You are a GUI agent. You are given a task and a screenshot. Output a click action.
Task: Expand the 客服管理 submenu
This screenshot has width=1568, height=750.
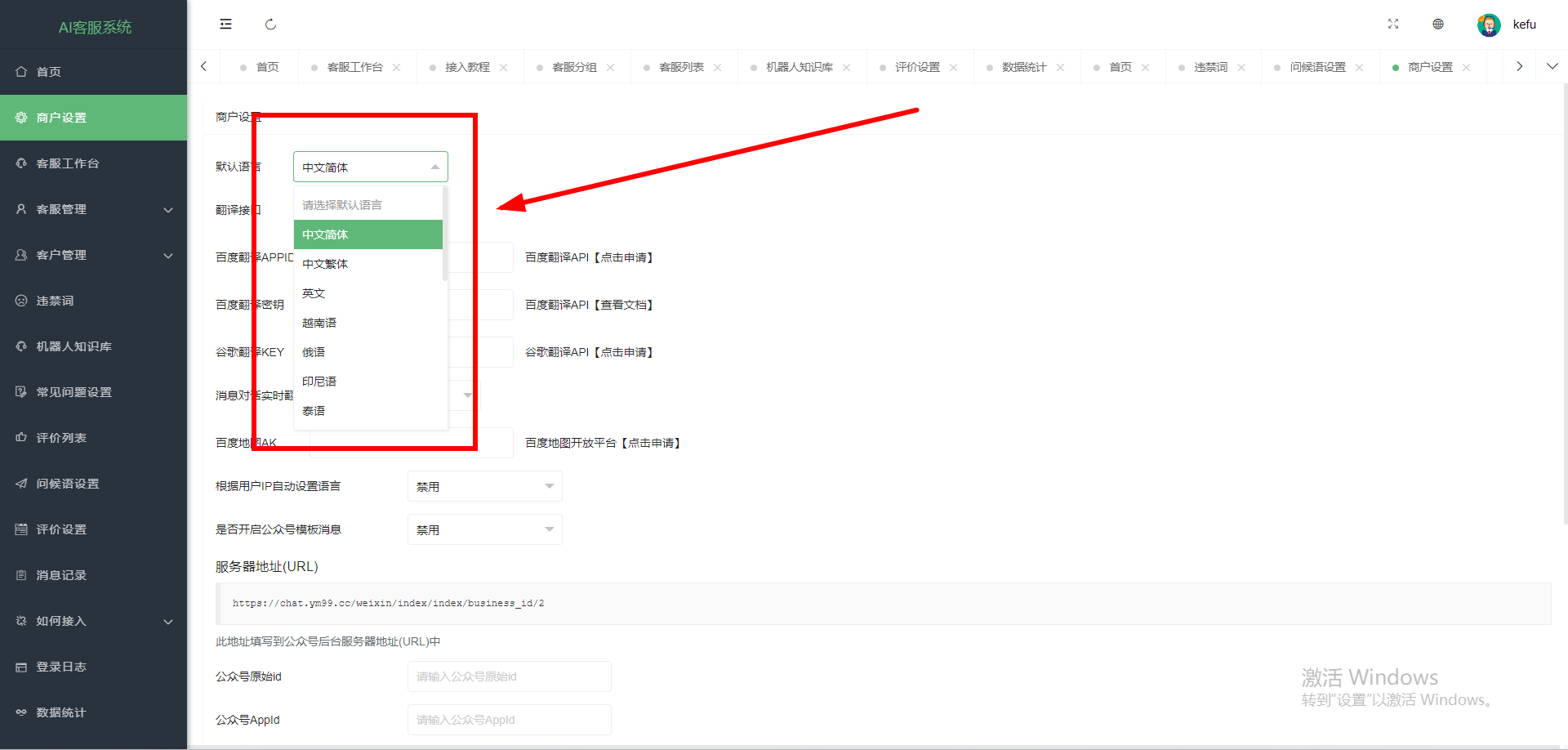(168, 210)
